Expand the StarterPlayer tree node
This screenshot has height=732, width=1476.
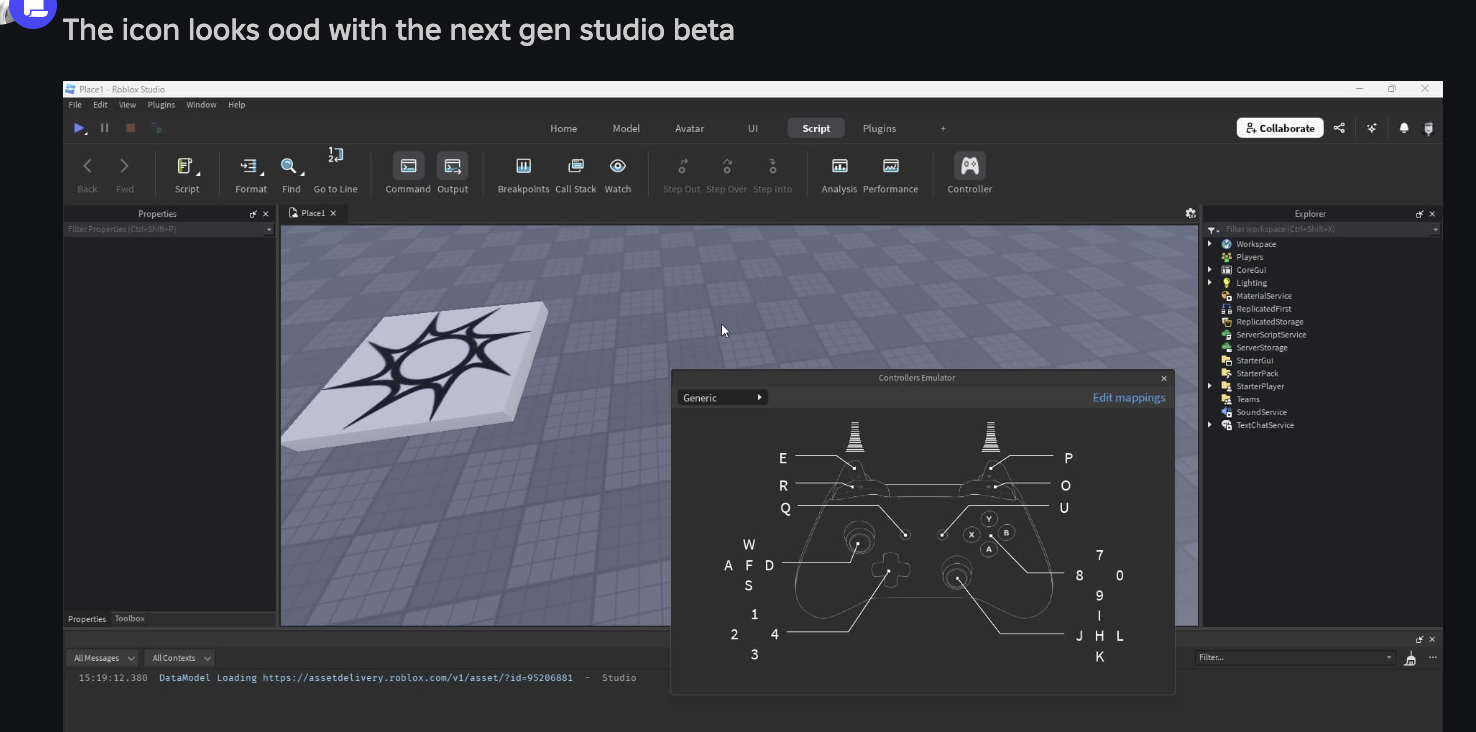point(1209,386)
